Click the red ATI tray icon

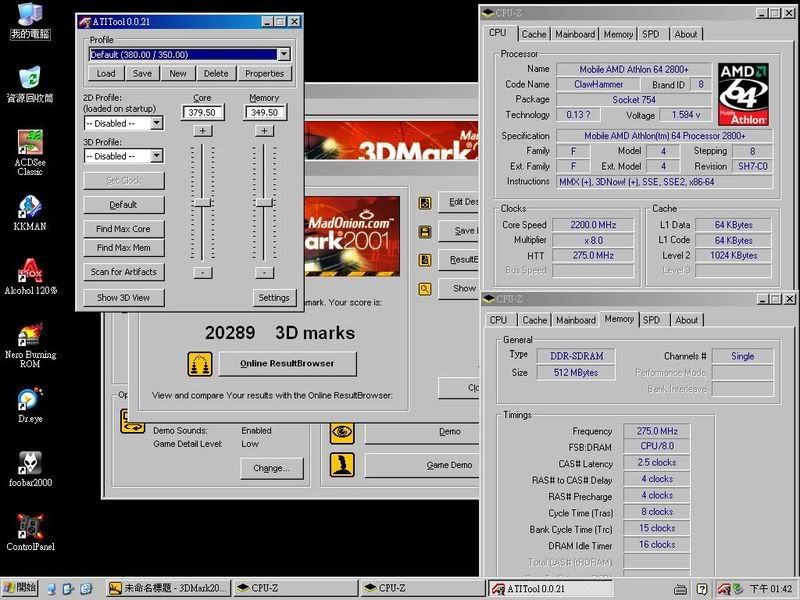point(723,589)
